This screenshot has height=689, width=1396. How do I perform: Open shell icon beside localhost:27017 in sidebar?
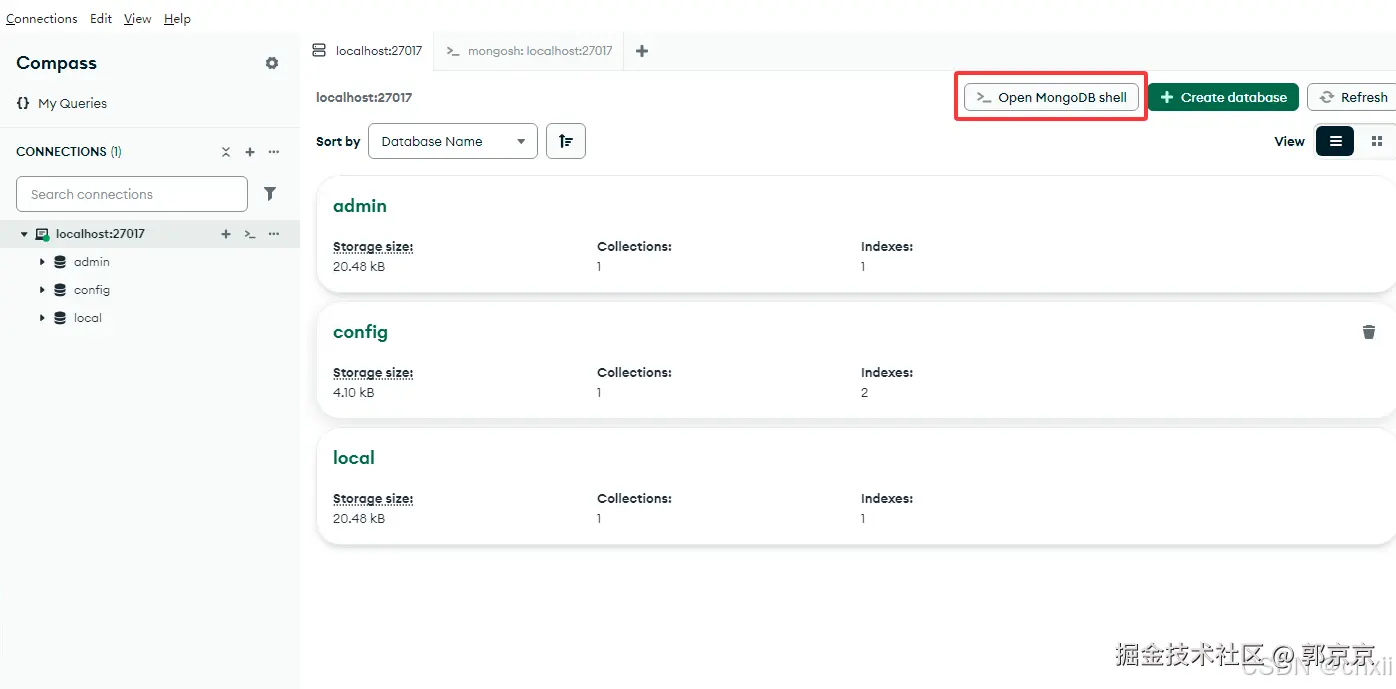[x=250, y=234]
